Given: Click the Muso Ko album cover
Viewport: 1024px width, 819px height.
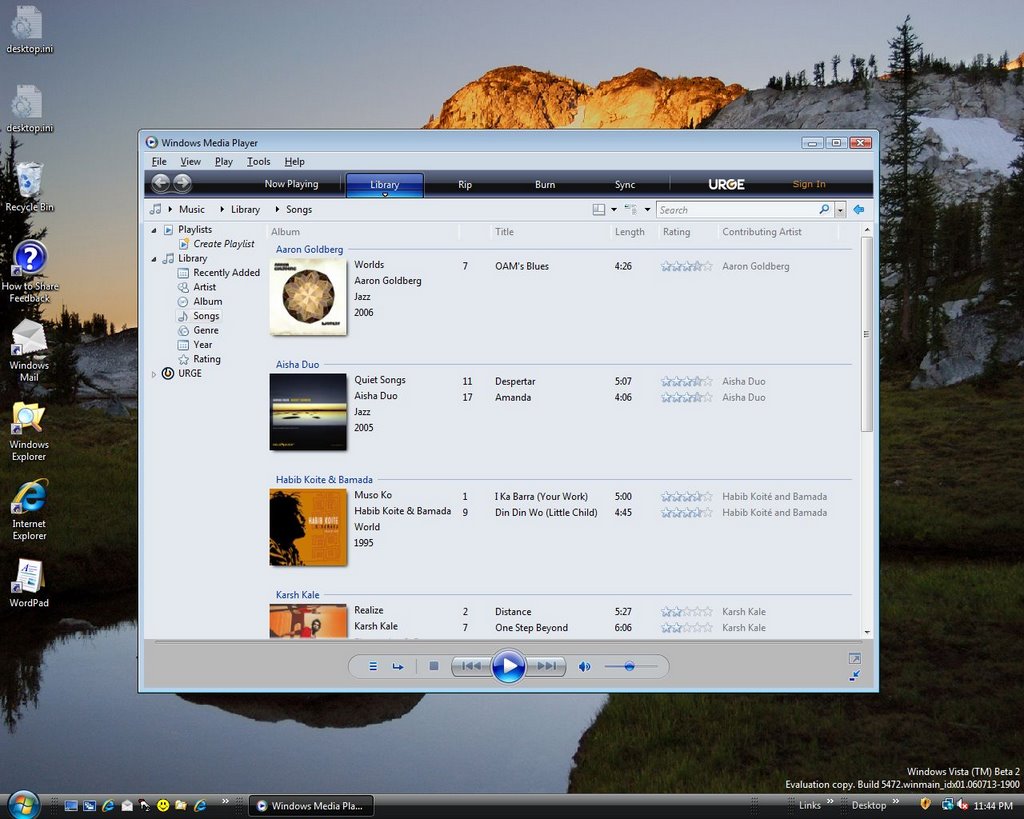Looking at the screenshot, I should (308, 527).
